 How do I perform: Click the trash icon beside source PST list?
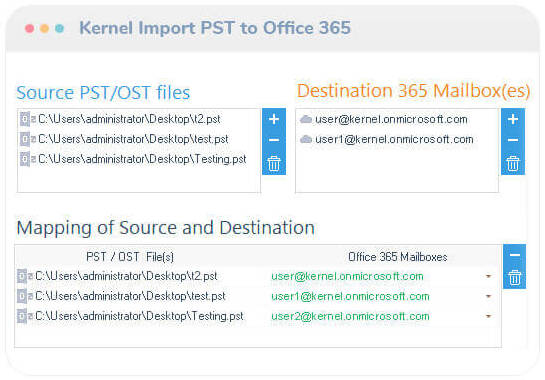[x=274, y=163]
